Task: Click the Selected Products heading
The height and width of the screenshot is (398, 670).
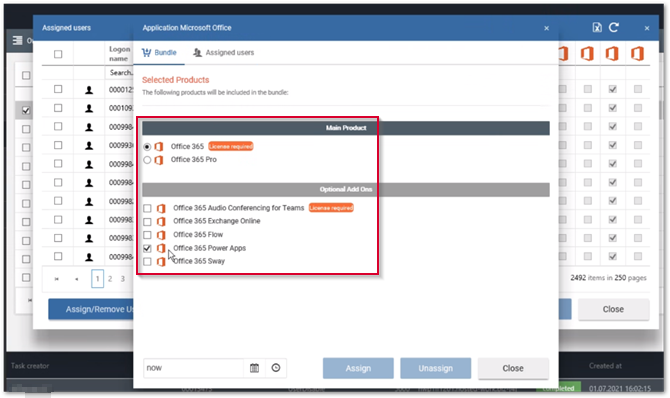Action: coord(176,80)
